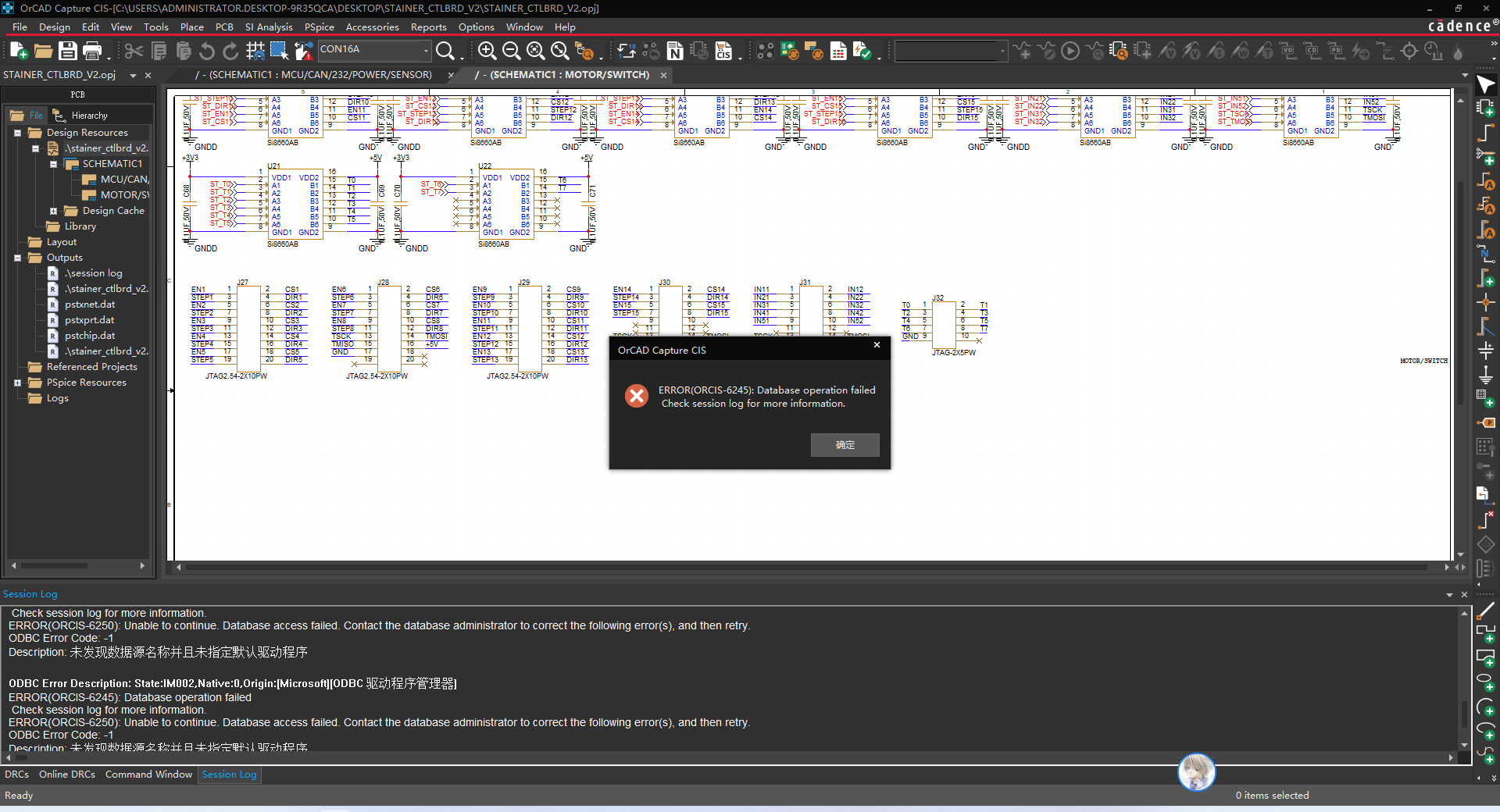Switch to the DRCs bottom tab
Image resolution: width=1500 pixels, height=812 pixels.
coord(16,775)
